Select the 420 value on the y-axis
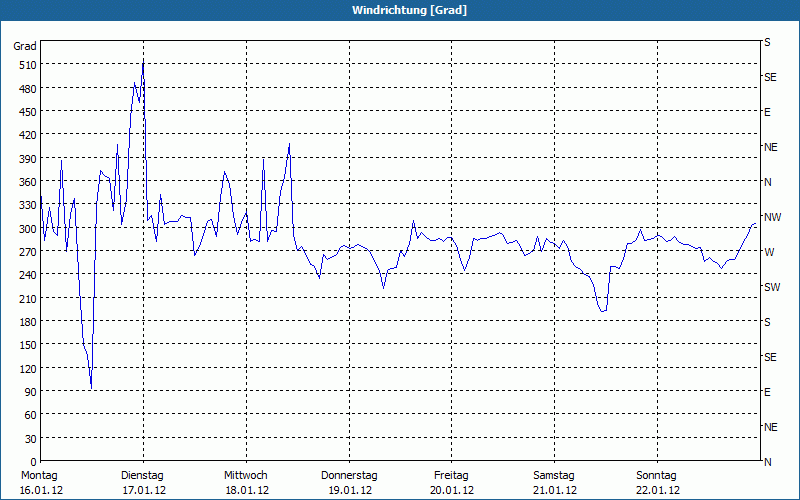 (28, 136)
